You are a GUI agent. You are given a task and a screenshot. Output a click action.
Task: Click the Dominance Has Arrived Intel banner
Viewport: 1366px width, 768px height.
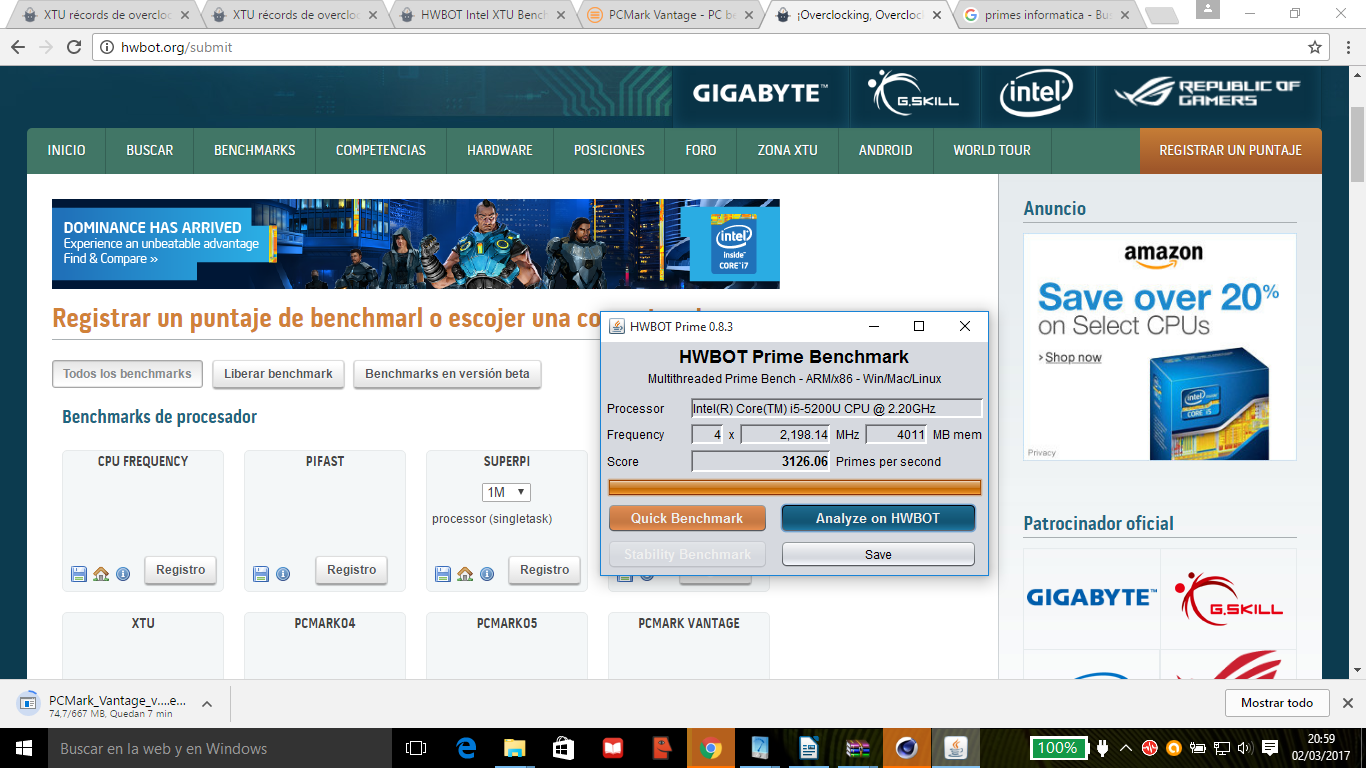coord(416,244)
